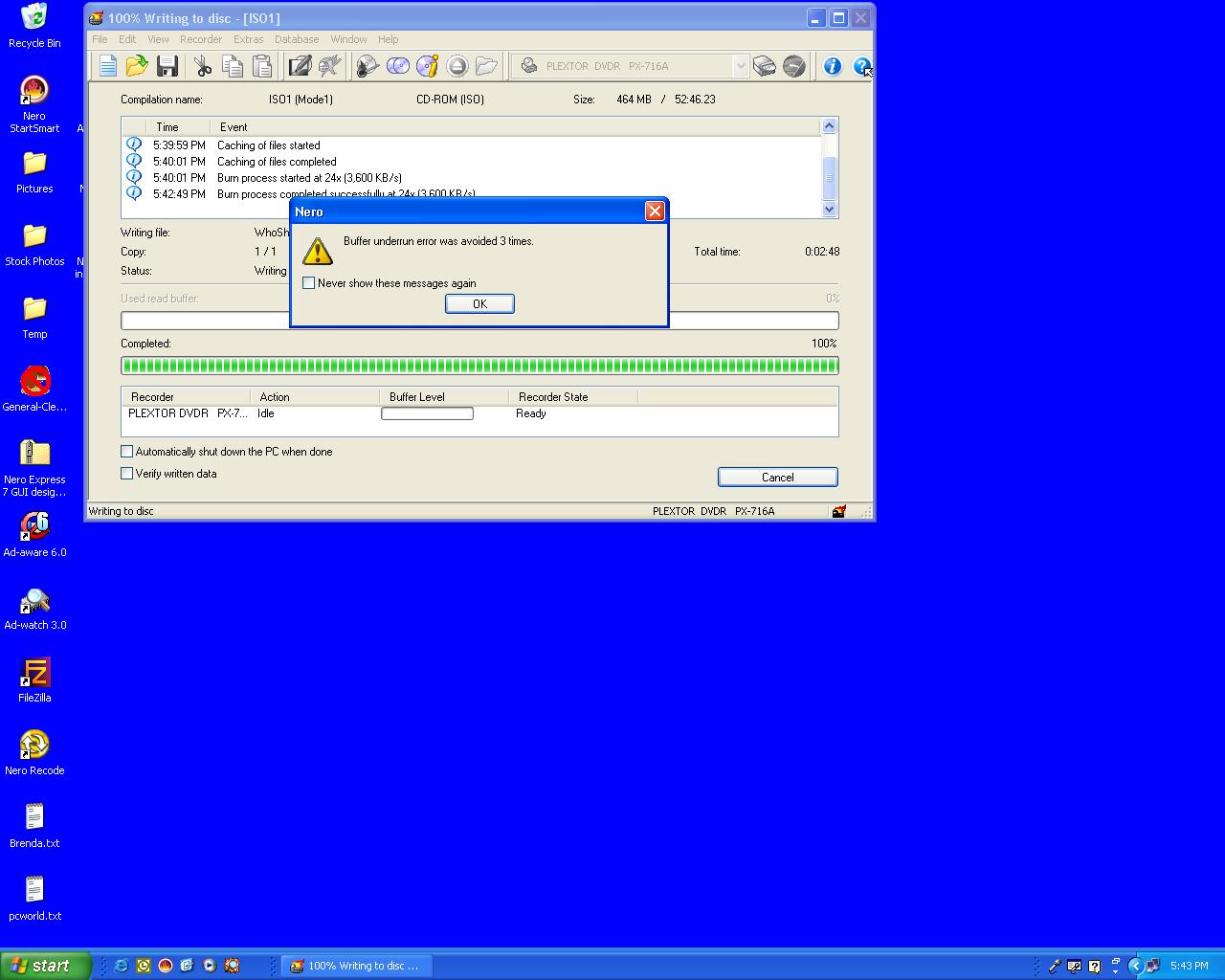The height and width of the screenshot is (980, 1225).
Task: Click the Copy disc icon
Action: pos(397,66)
